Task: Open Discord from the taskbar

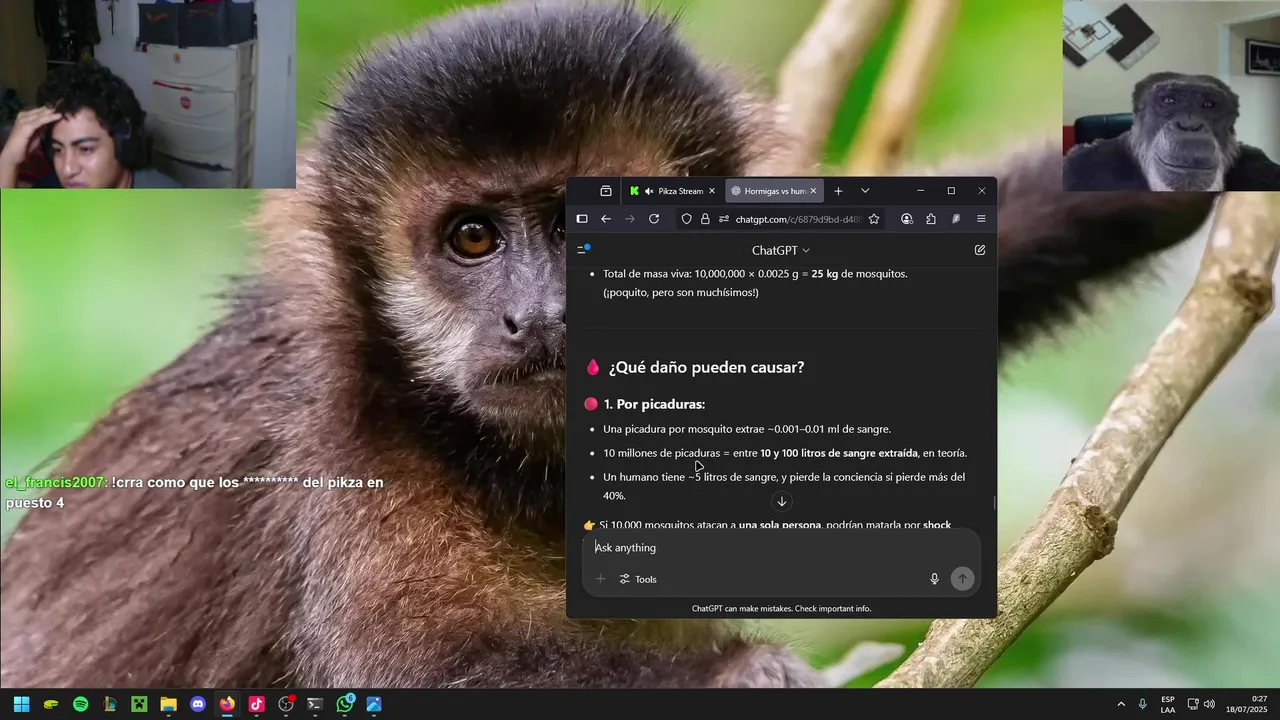Action: click(x=198, y=704)
